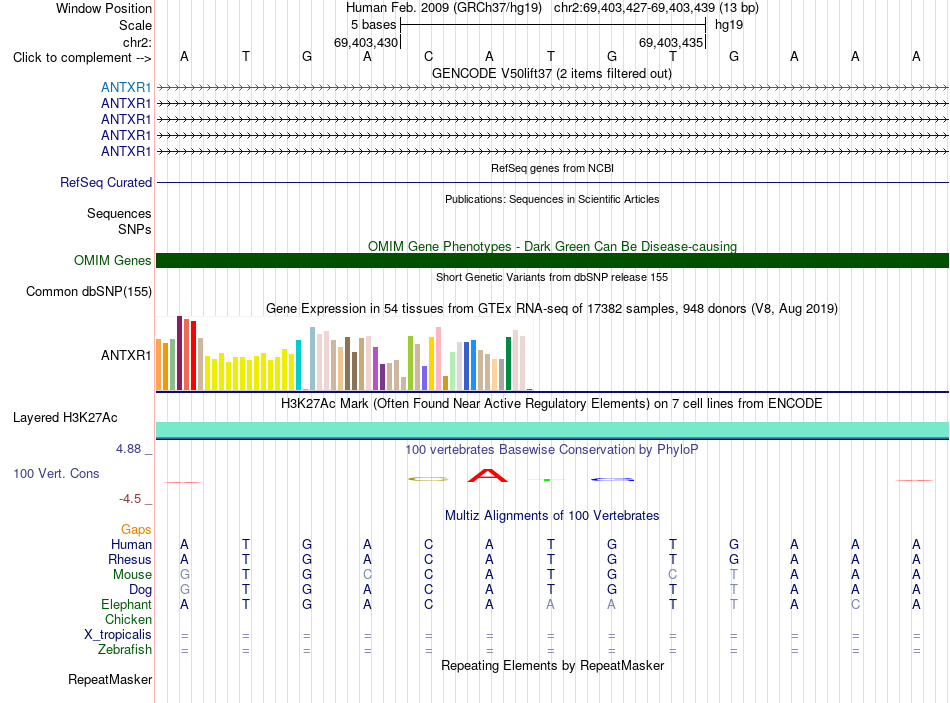Image resolution: width=950 pixels, height=703 pixels.
Task: Click the 'chr2:' ruler label
Action: point(138,42)
